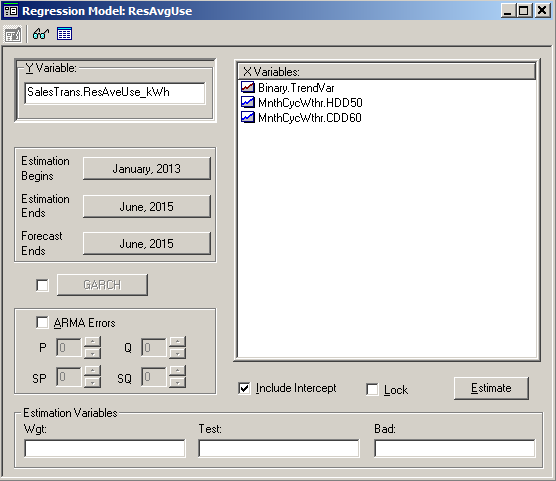The height and width of the screenshot is (481, 556).
Task: Click the window icon in title bar
Action: (11, 11)
